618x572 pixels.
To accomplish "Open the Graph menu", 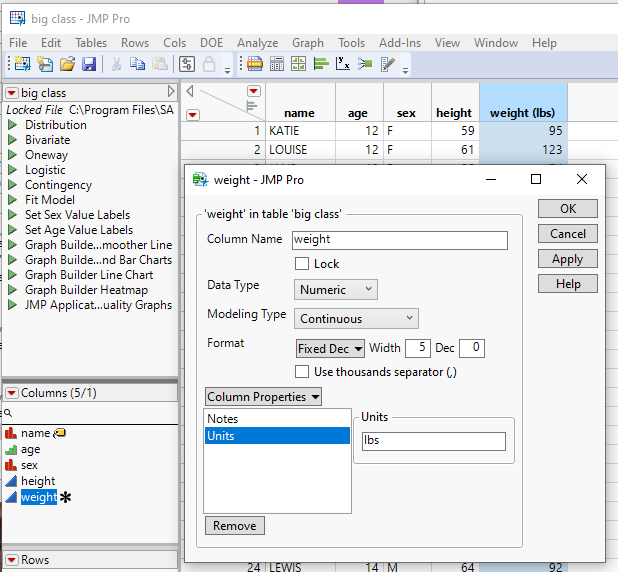I will pos(308,43).
